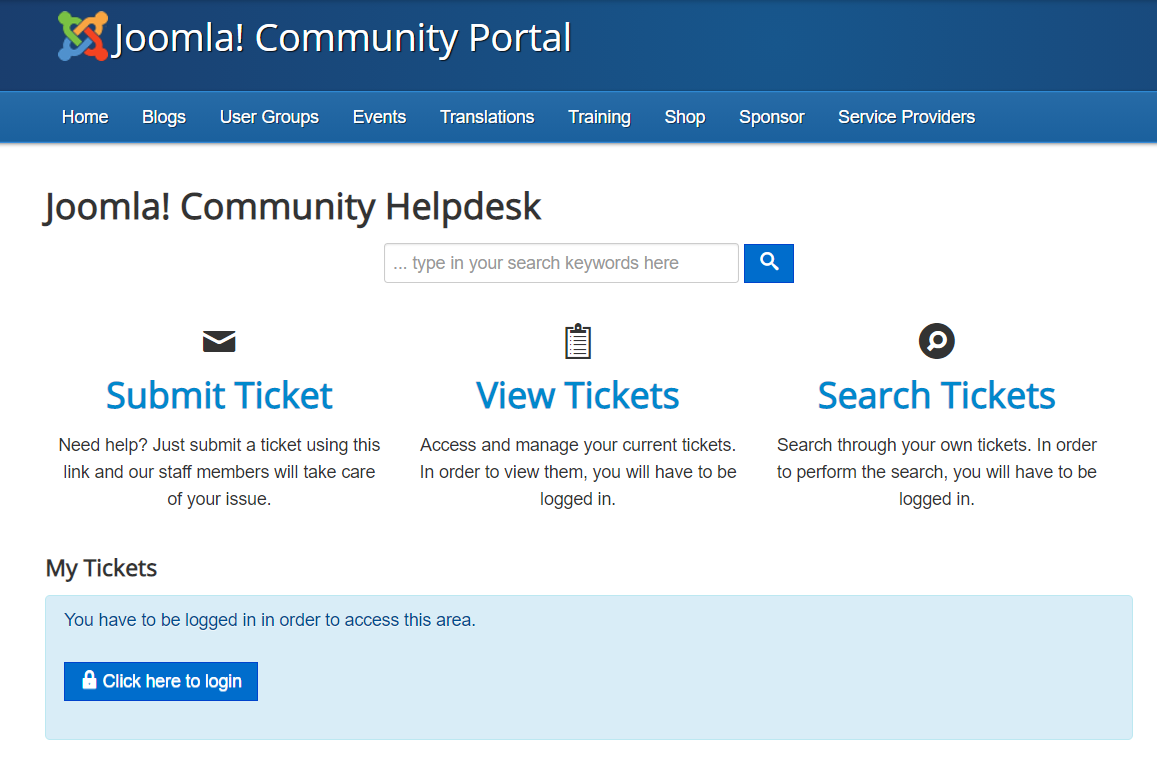Viewport: 1157px width, 768px height.
Task: Click the magnifier search button
Action: 768,263
